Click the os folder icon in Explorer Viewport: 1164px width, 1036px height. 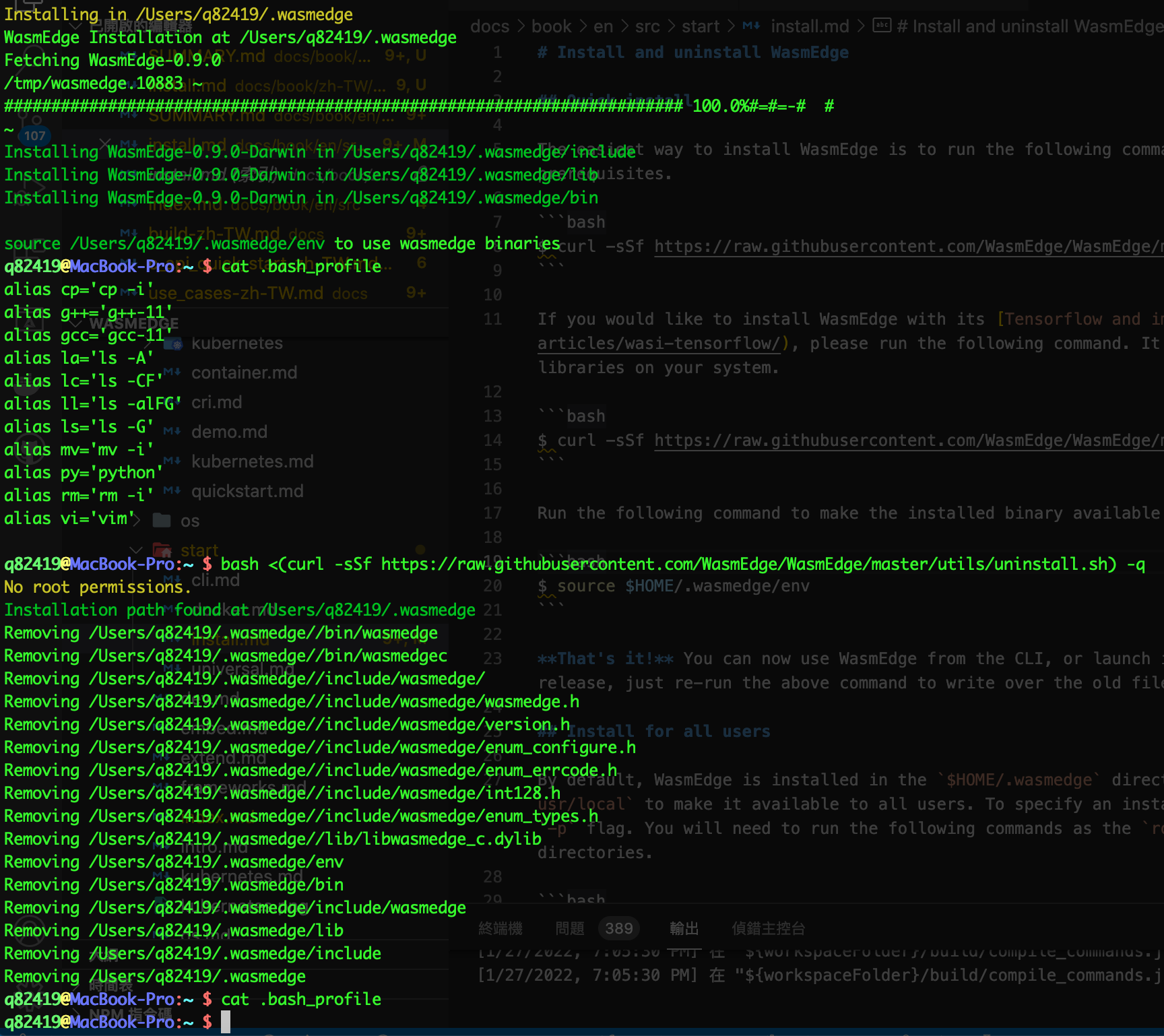pos(162,520)
